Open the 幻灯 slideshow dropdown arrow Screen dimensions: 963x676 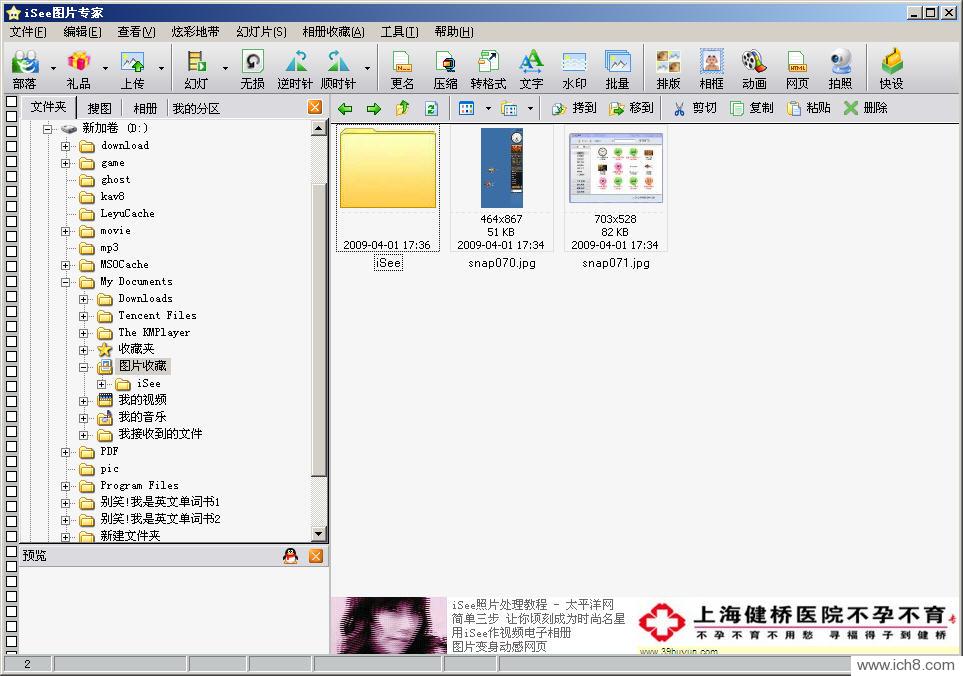[x=225, y=69]
